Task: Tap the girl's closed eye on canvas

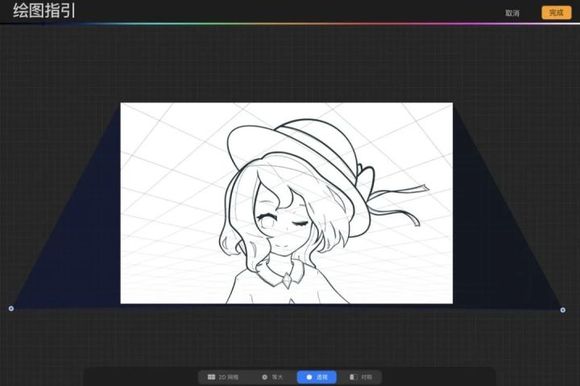Action: point(299,223)
